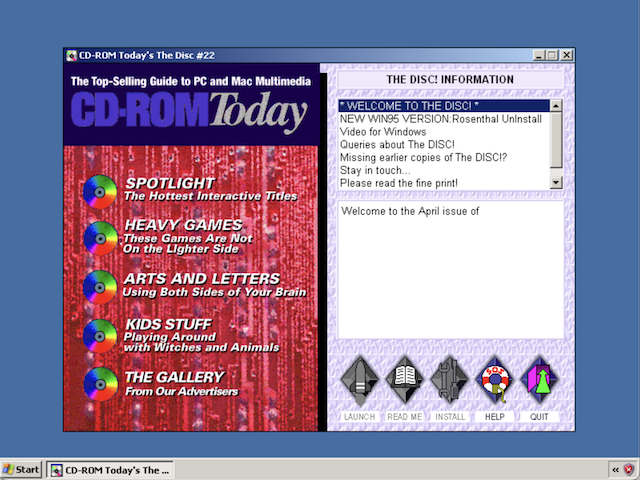Viewport: 640px width, 480px height.
Task: Select 'NEW WIN95 VERSION:Rosenthal UnInstall' entry
Action: click(x=444, y=119)
